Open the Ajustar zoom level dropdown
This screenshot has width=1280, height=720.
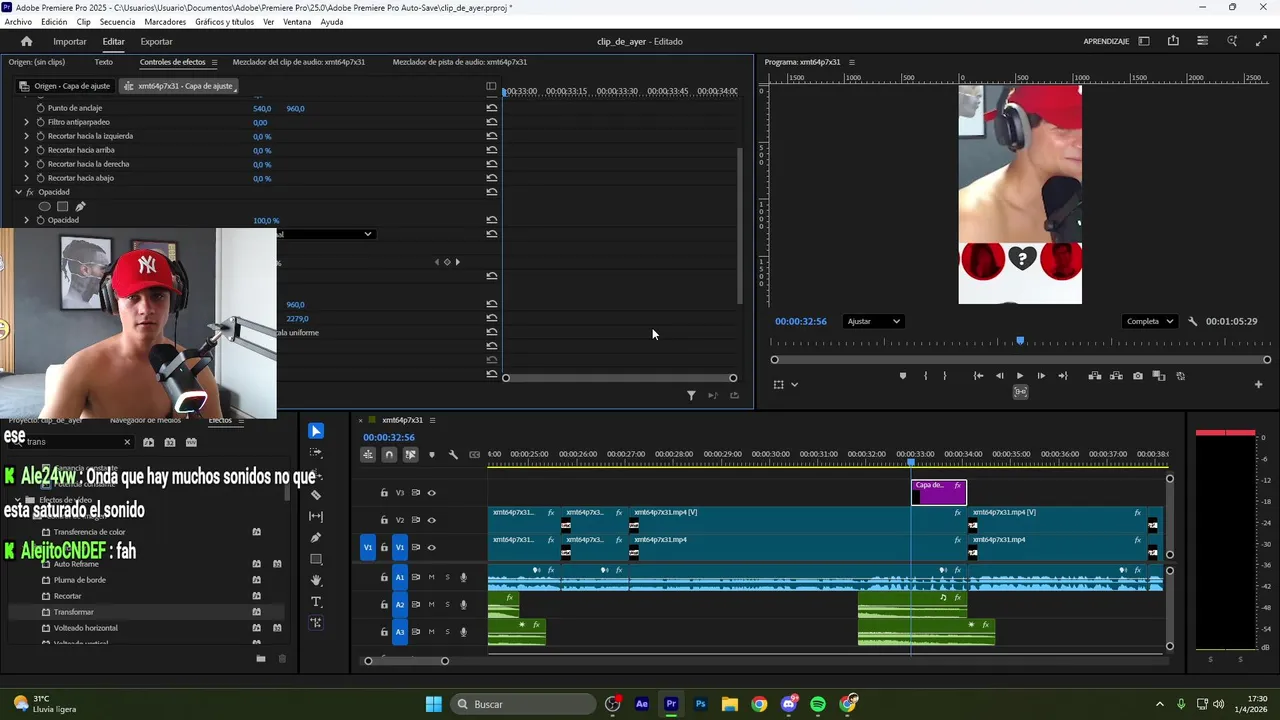click(x=873, y=321)
